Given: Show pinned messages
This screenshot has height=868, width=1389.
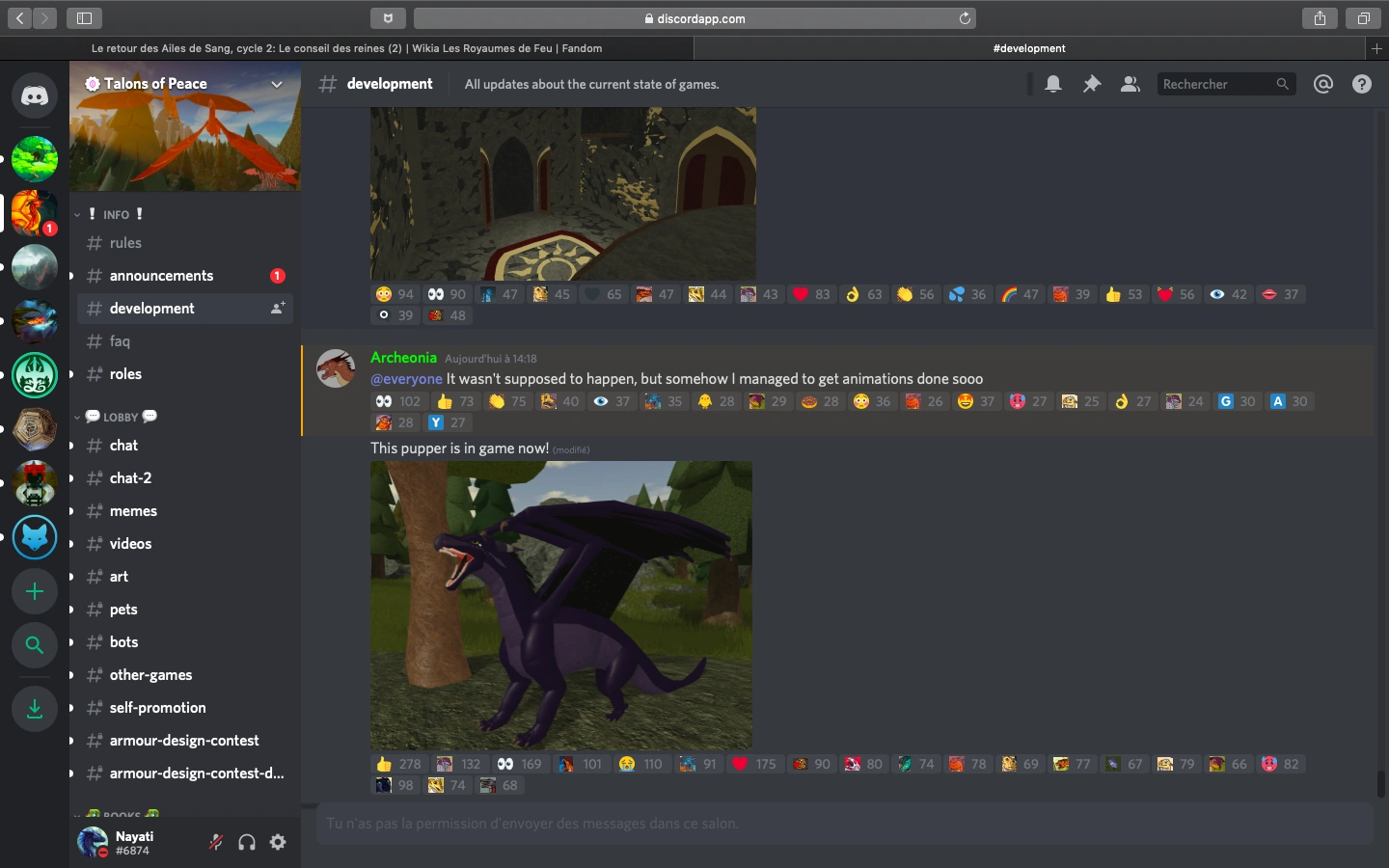Looking at the screenshot, I should click(x=1092, y=84).
